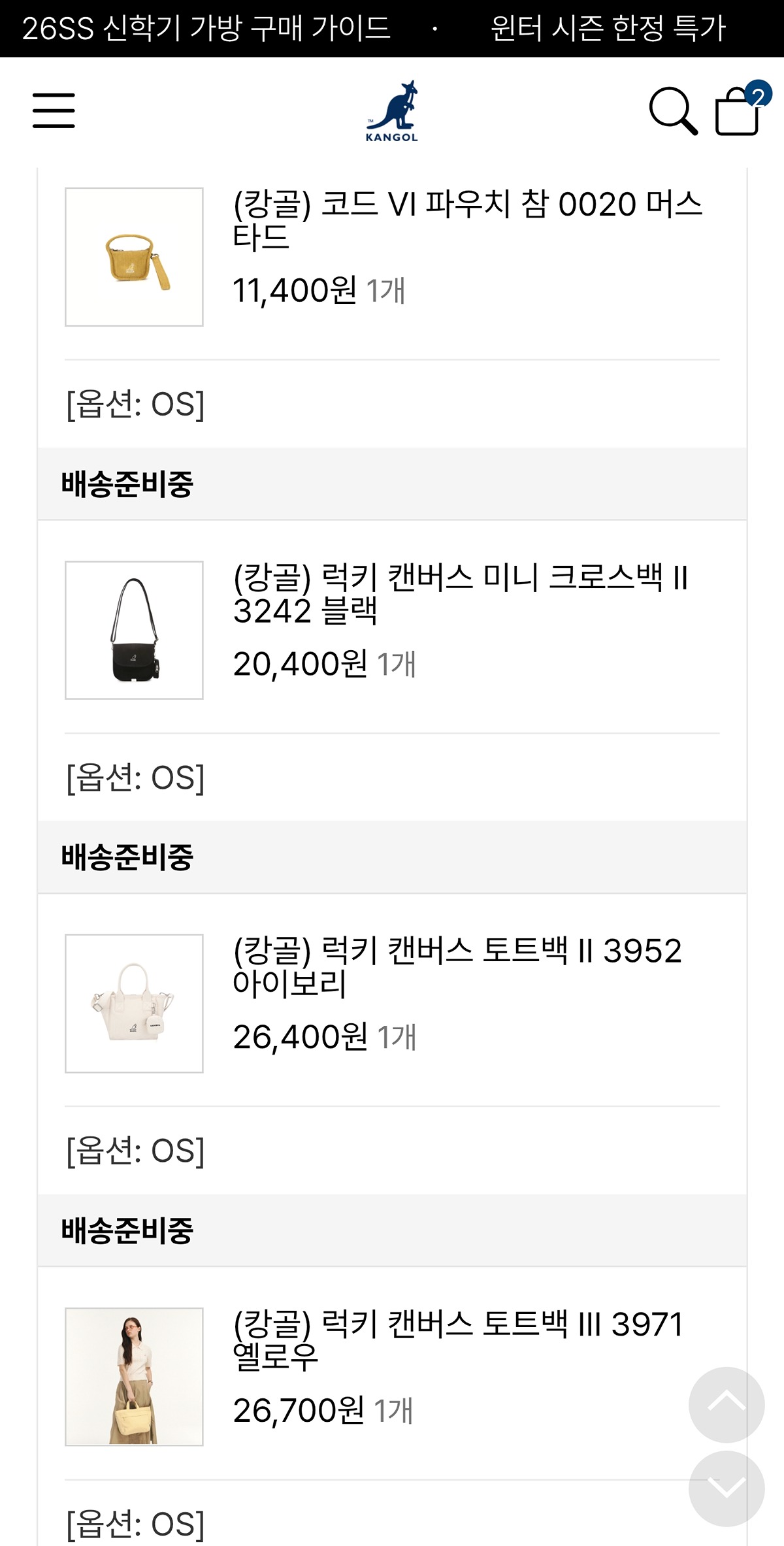The image size is (784, 1546).
Task: Tap the 26,400원 price of ivory tote
Action: tap(301, 1038)
